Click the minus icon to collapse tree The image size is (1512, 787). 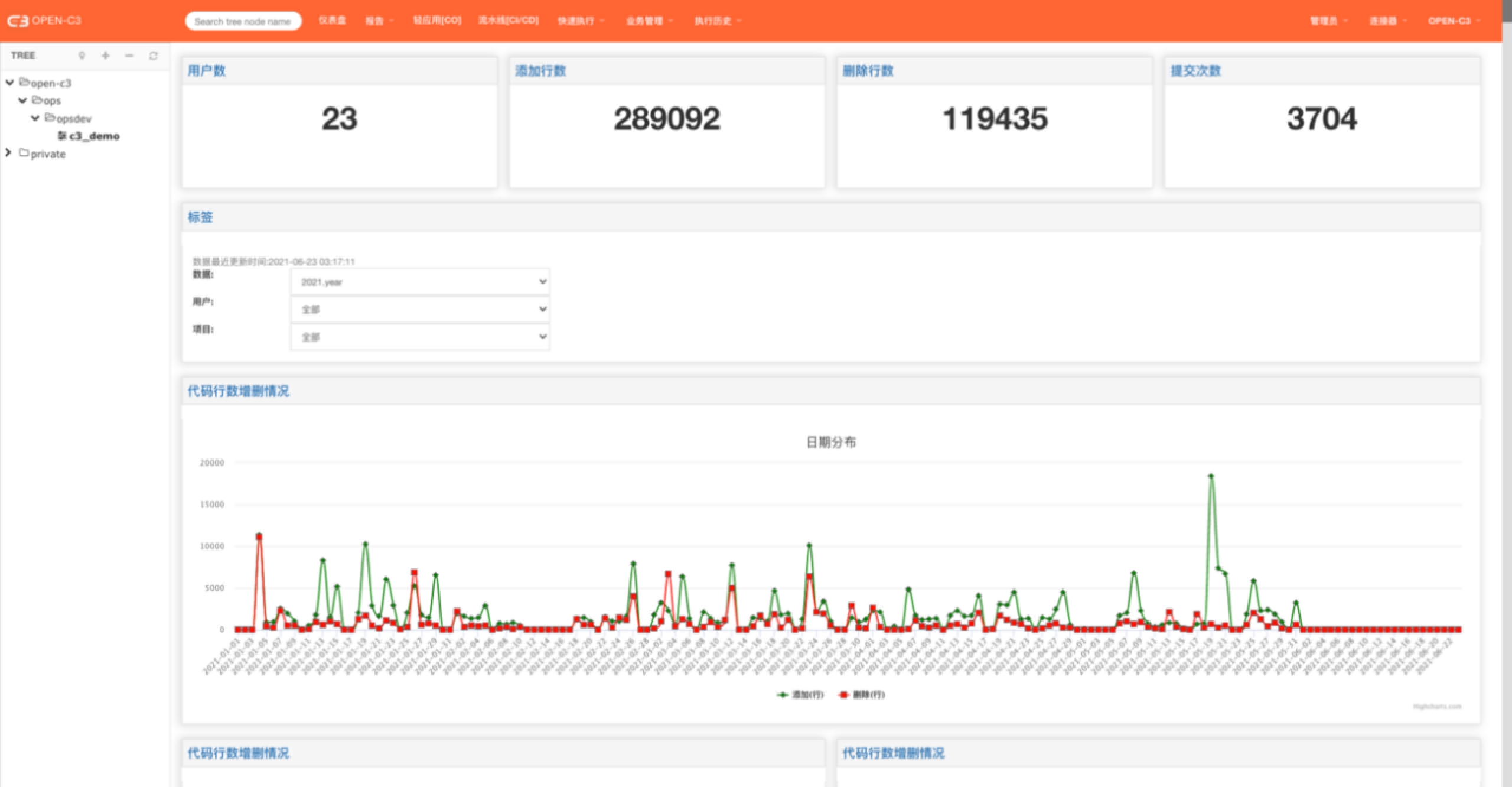(129, 56)
